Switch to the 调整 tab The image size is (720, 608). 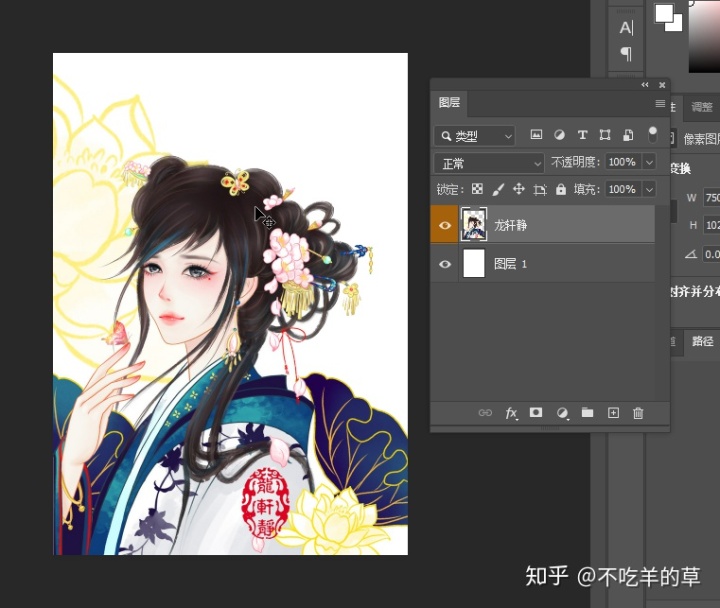click(702, 107)
